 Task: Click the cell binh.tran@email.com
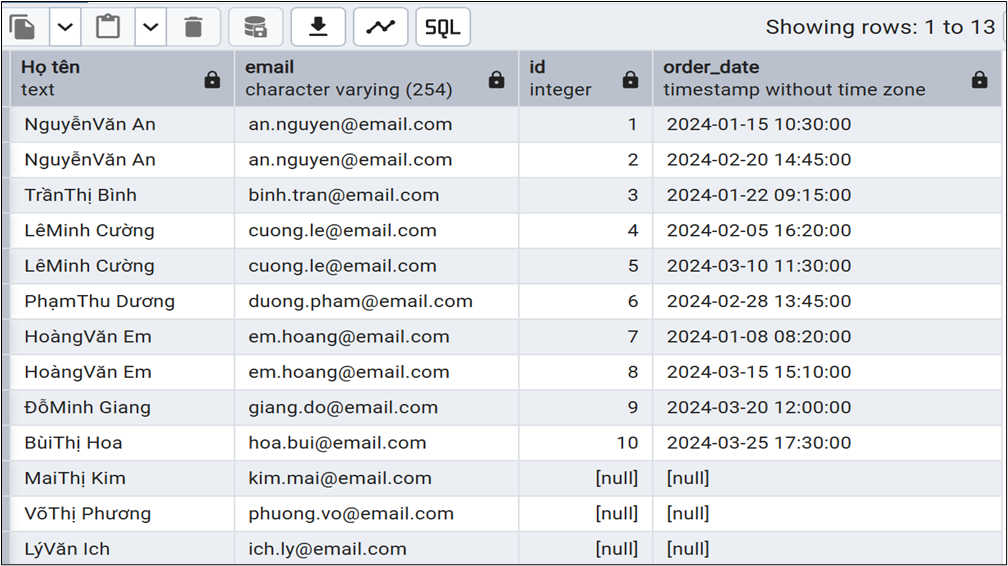point(344,195)
